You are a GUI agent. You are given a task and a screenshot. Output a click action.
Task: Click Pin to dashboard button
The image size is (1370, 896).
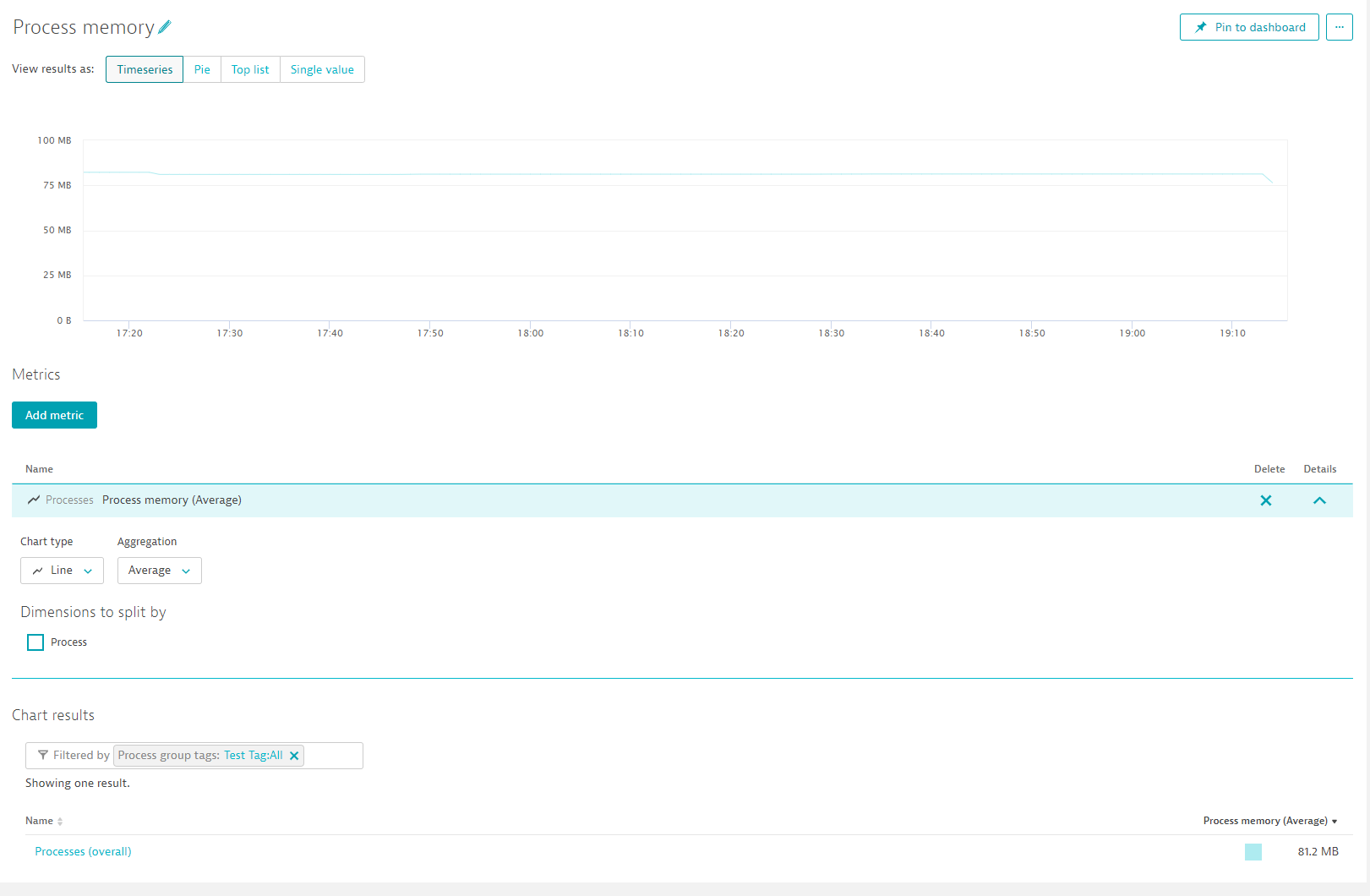click(x=1248, y=27)
